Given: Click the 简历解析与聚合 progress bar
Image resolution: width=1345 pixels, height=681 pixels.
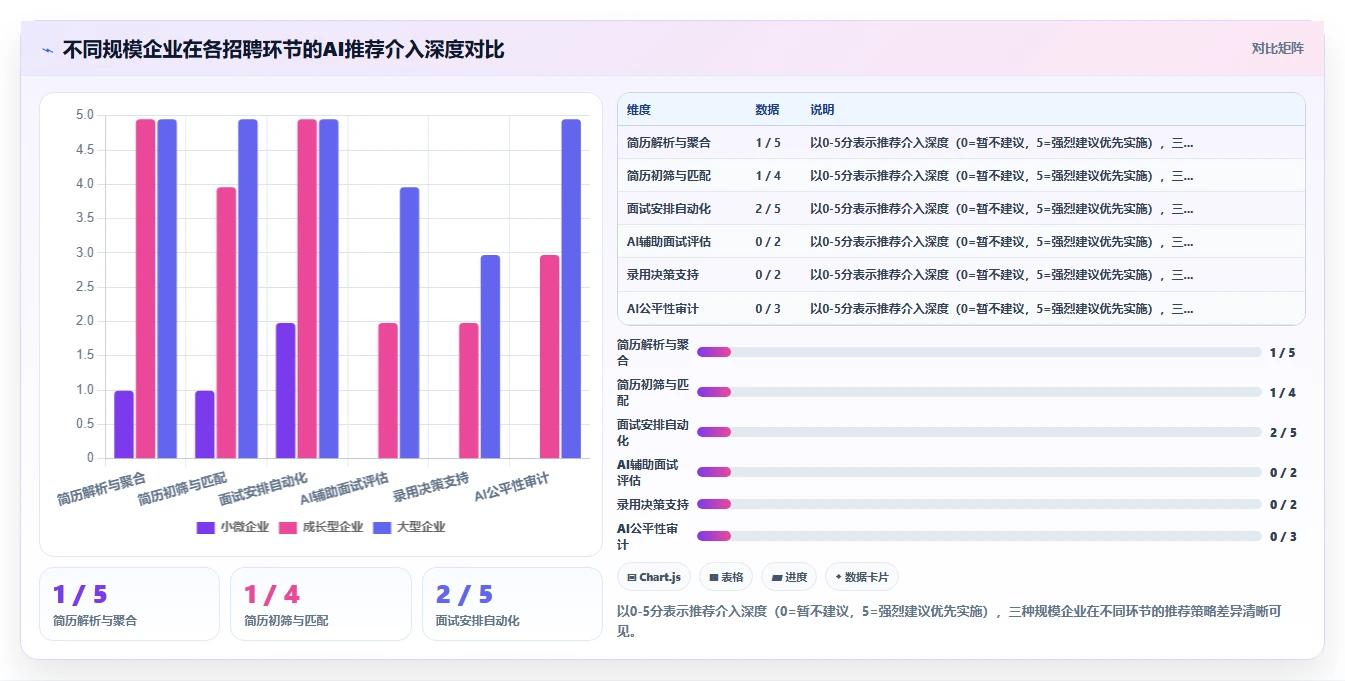Looking at the screenshot, I should click(979, 352).
